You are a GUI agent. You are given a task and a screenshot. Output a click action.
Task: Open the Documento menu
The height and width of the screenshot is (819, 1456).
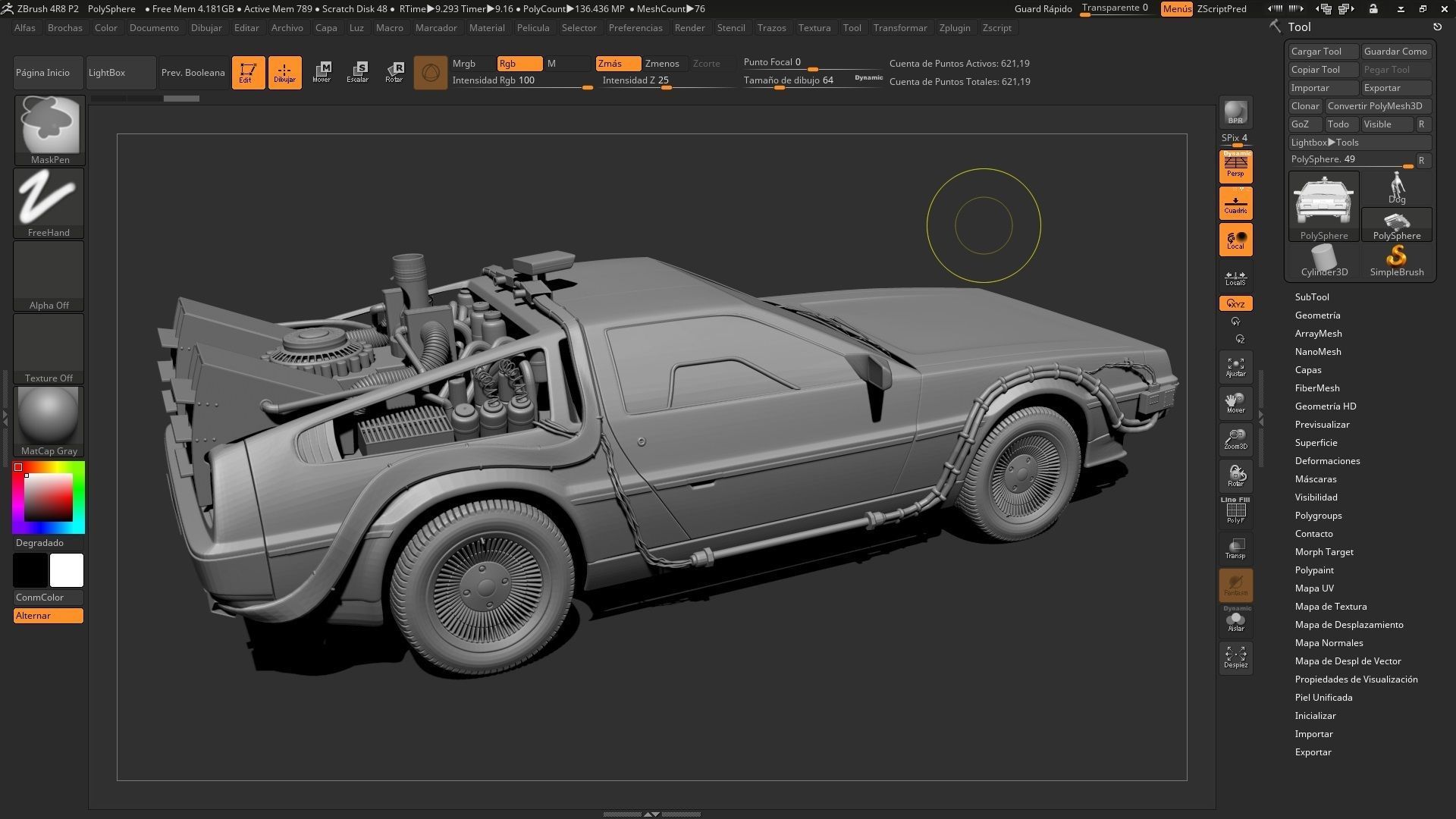click(x=154, y=28)
